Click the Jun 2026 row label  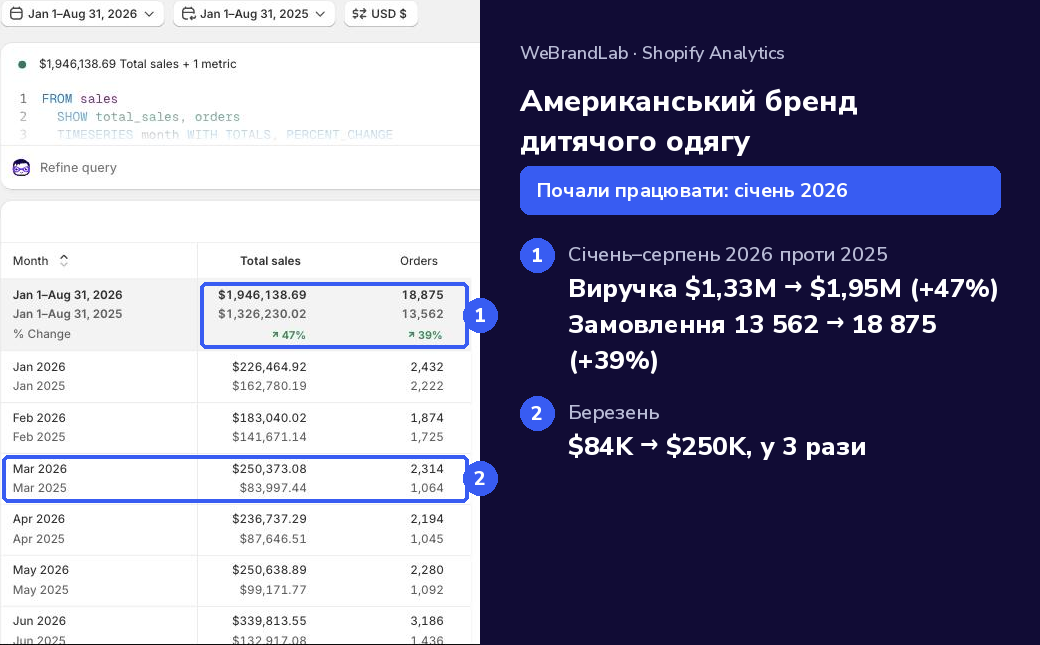coord(39,620)
